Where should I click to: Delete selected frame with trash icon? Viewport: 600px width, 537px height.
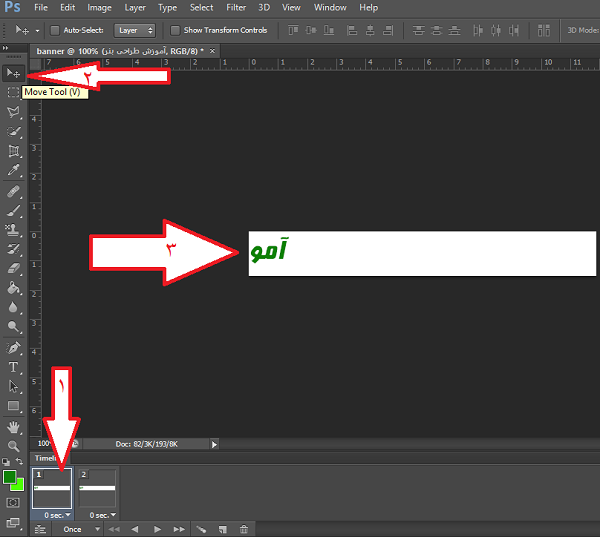[244, 528]
